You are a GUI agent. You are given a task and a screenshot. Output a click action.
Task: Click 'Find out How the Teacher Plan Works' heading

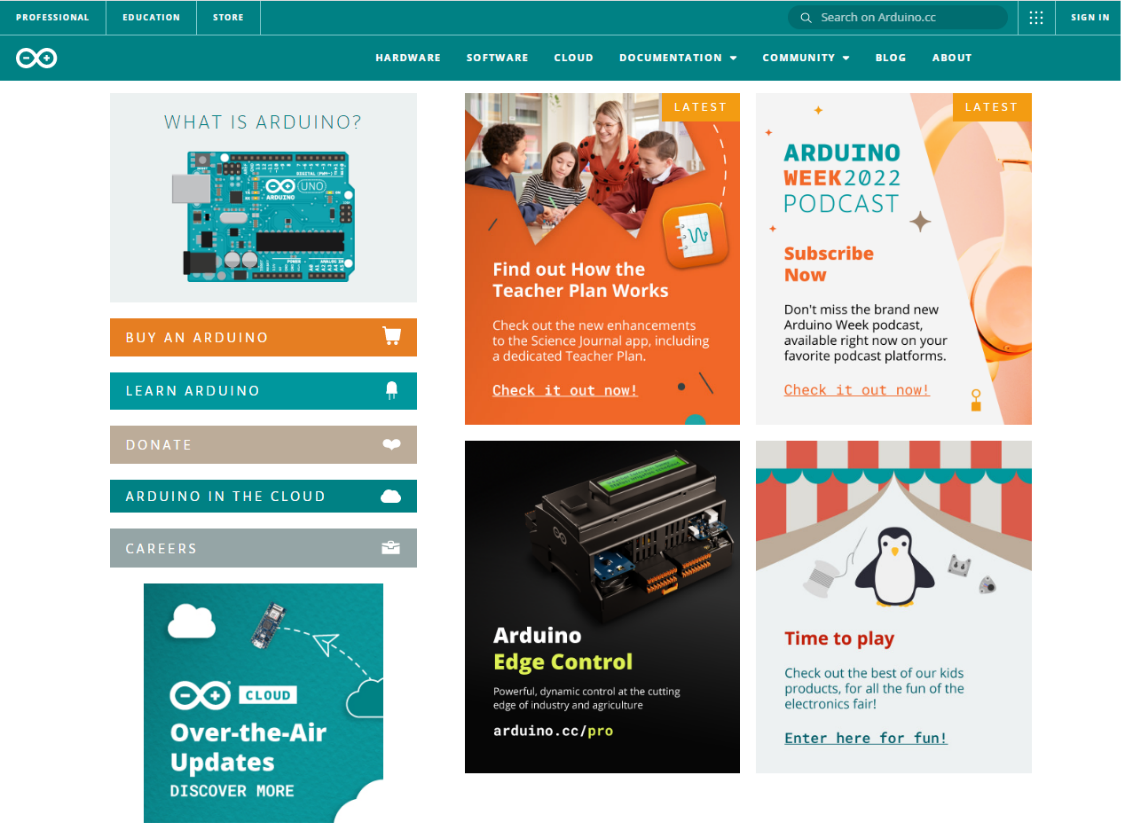click(x=580, y=280)
